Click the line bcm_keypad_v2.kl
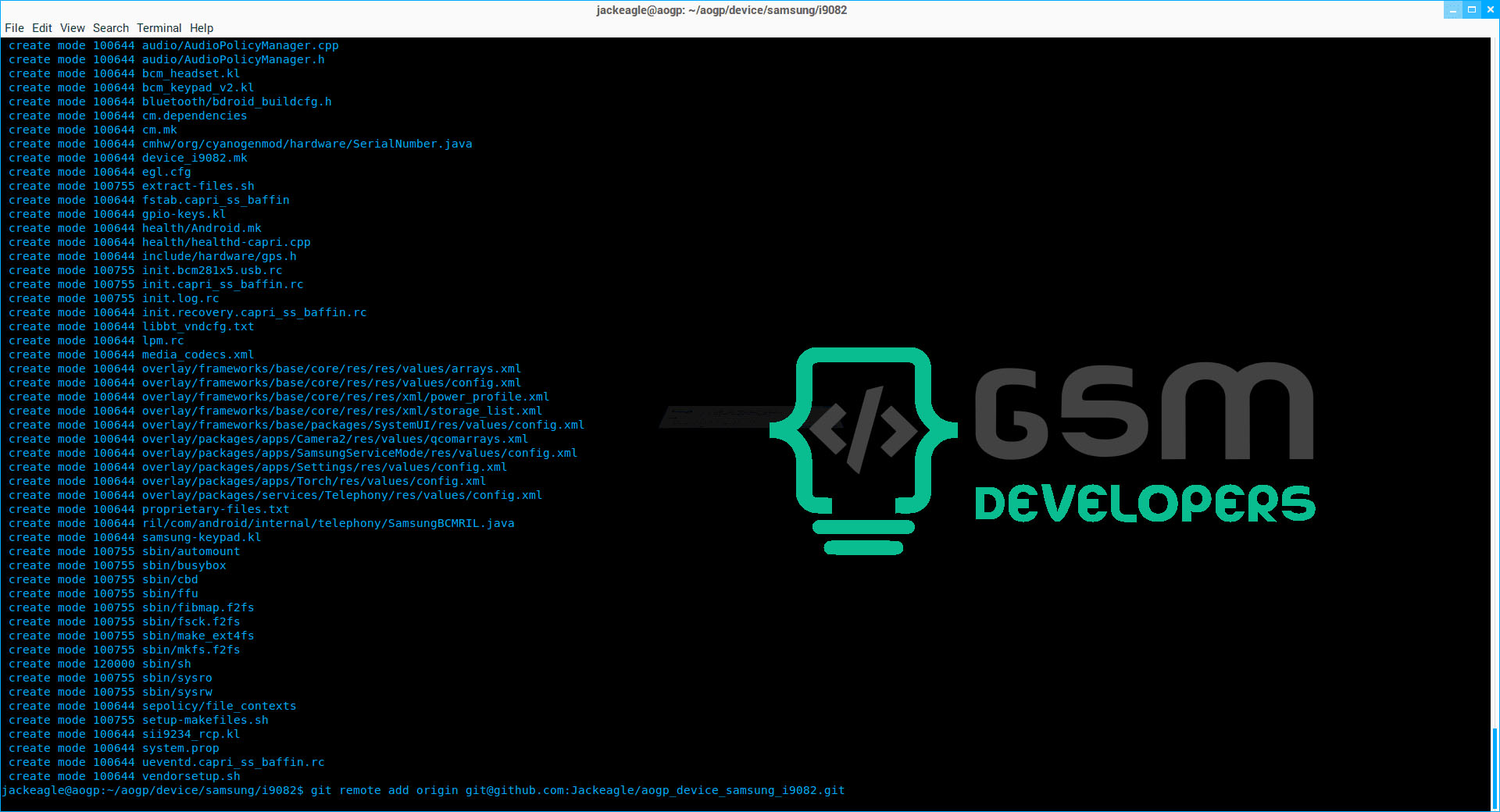 [131, 88]
